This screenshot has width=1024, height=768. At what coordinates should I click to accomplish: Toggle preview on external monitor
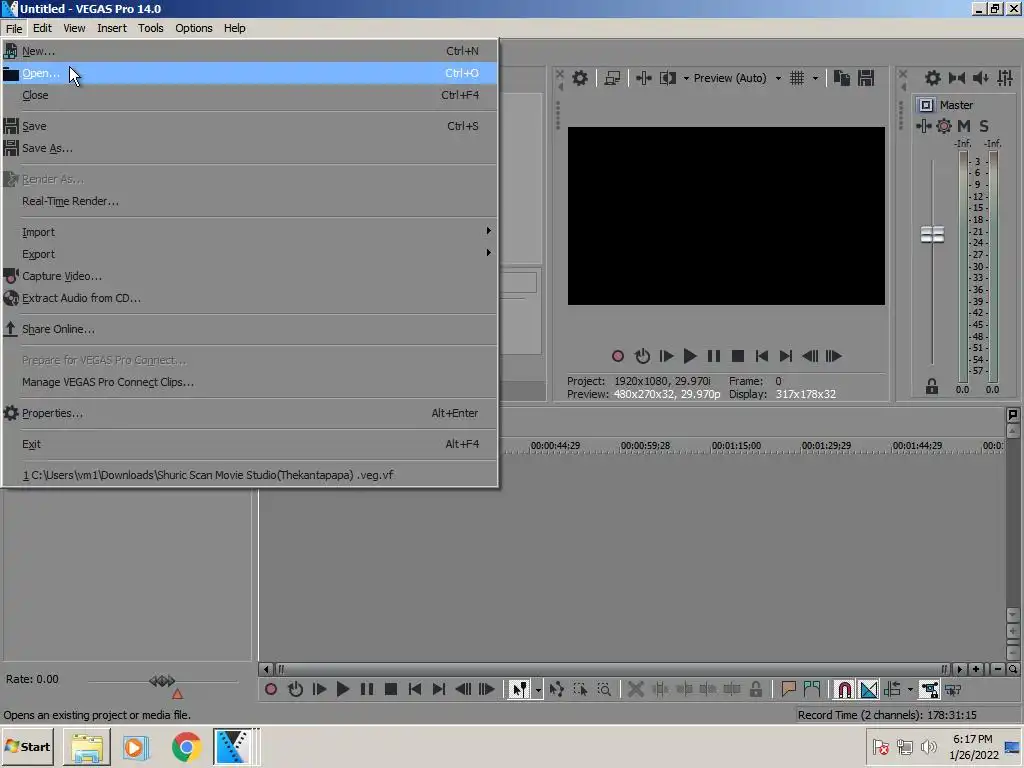pyautogui.click(x=612, y=78)
